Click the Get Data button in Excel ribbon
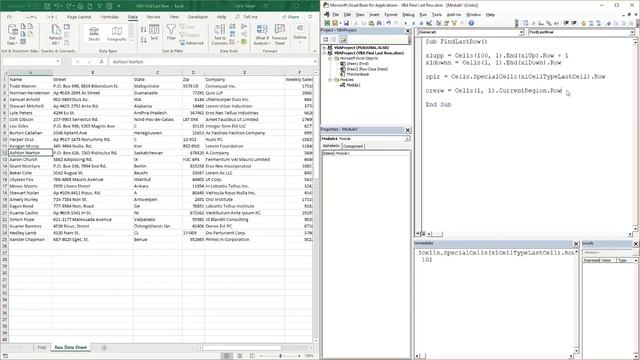 (12, 34)
